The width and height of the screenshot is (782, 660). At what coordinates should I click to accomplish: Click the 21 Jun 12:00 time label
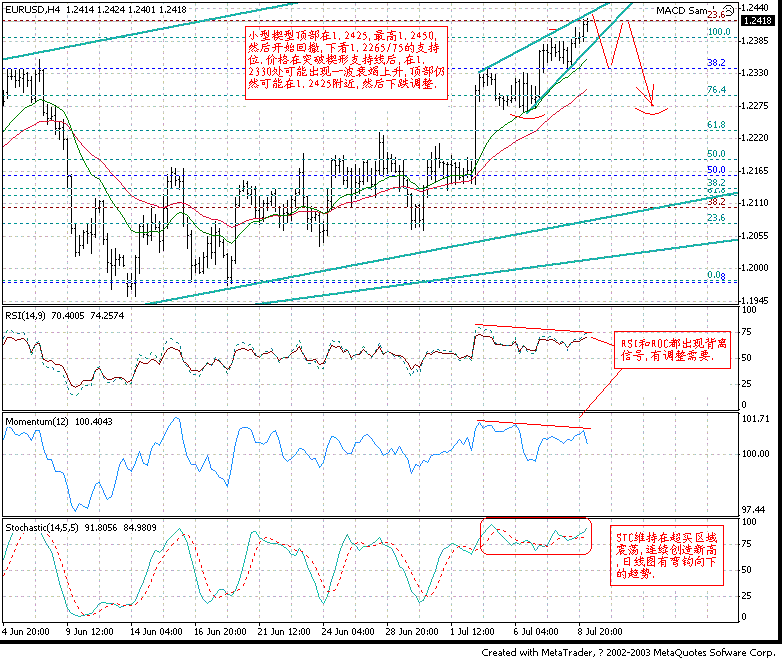pyautogui.click(x=284, y=632)
